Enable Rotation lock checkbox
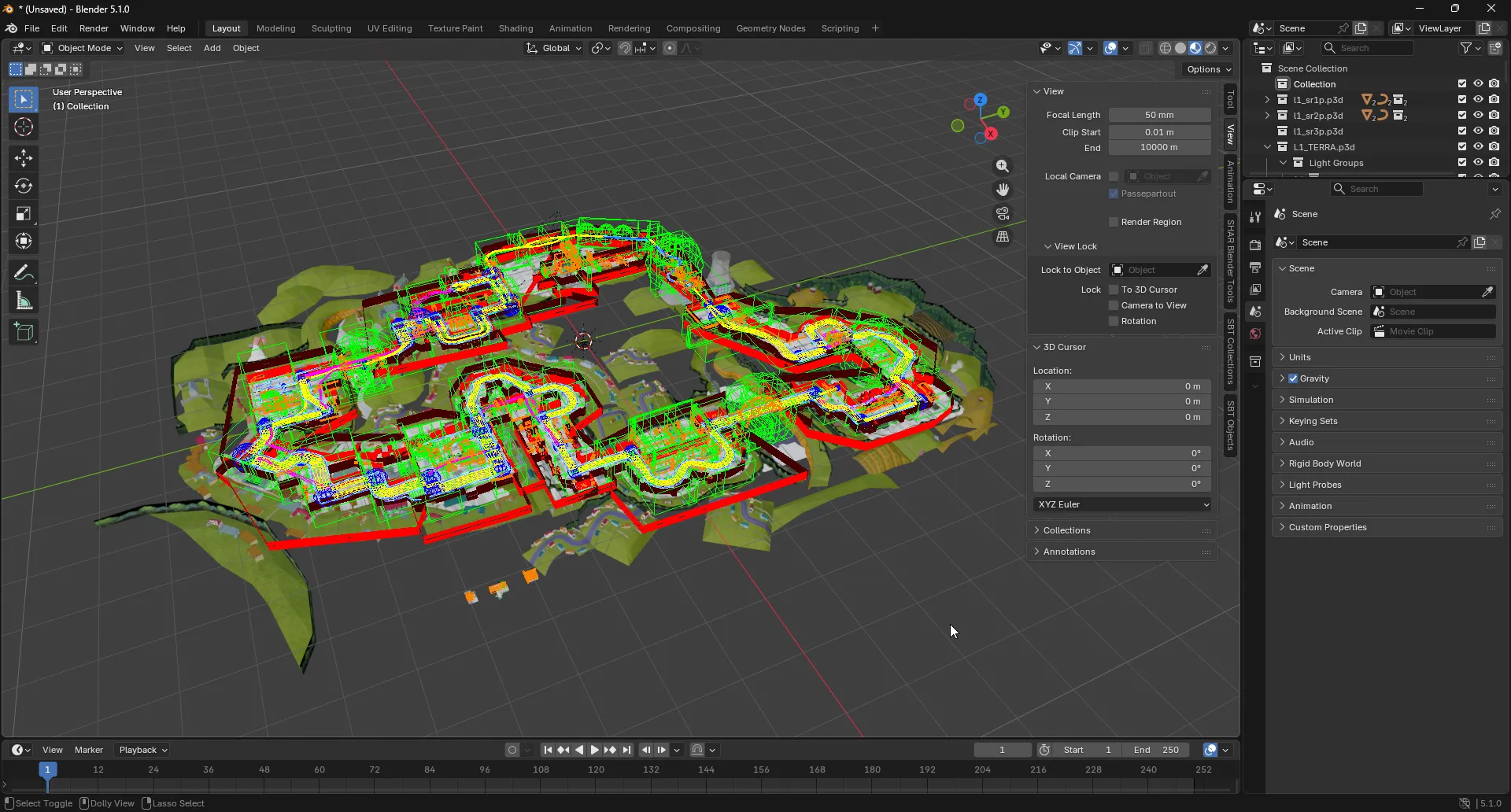Image resolution: width=1511 pixels, height=812 pixels. click(1114, 321)
